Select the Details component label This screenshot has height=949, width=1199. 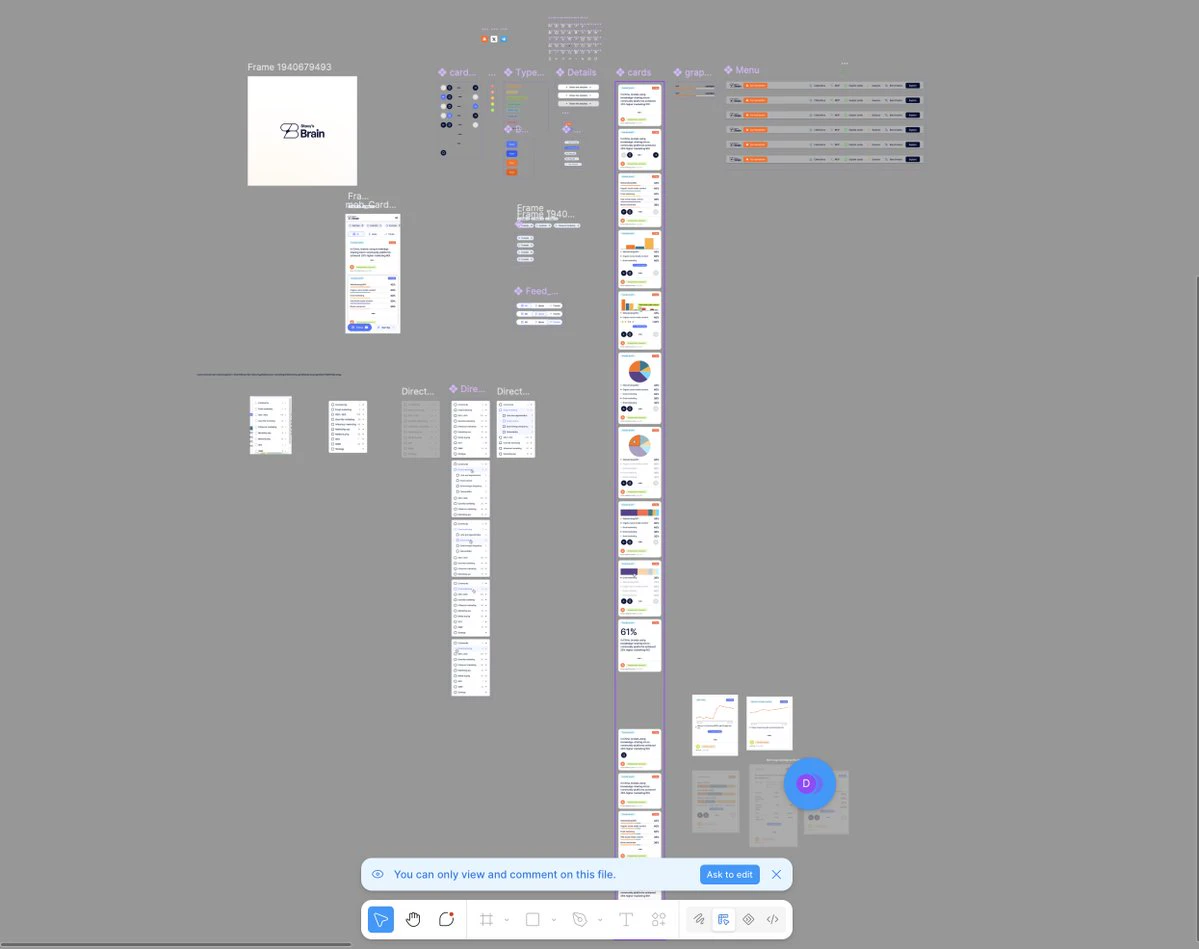click(x=576, y=73)
